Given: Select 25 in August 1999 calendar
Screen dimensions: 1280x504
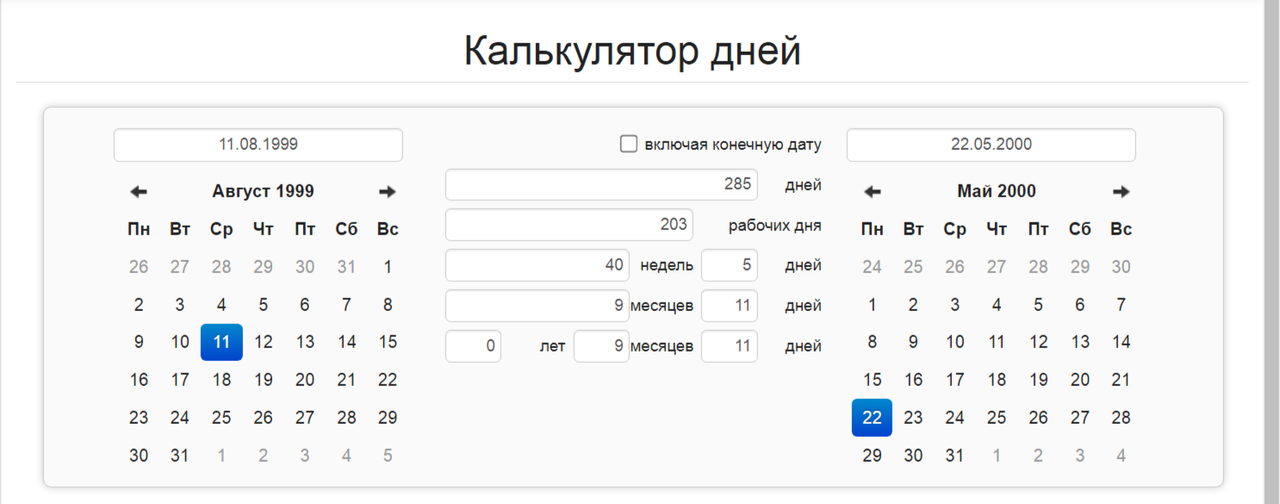Looking at the screenshot, I should click(222, 418).
